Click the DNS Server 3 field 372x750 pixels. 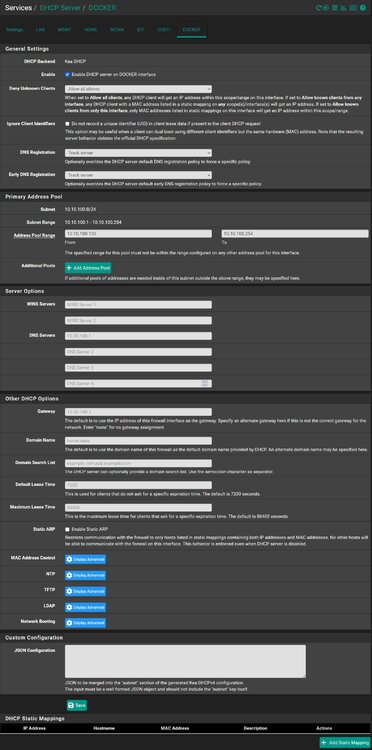click(x=138, y=368)
